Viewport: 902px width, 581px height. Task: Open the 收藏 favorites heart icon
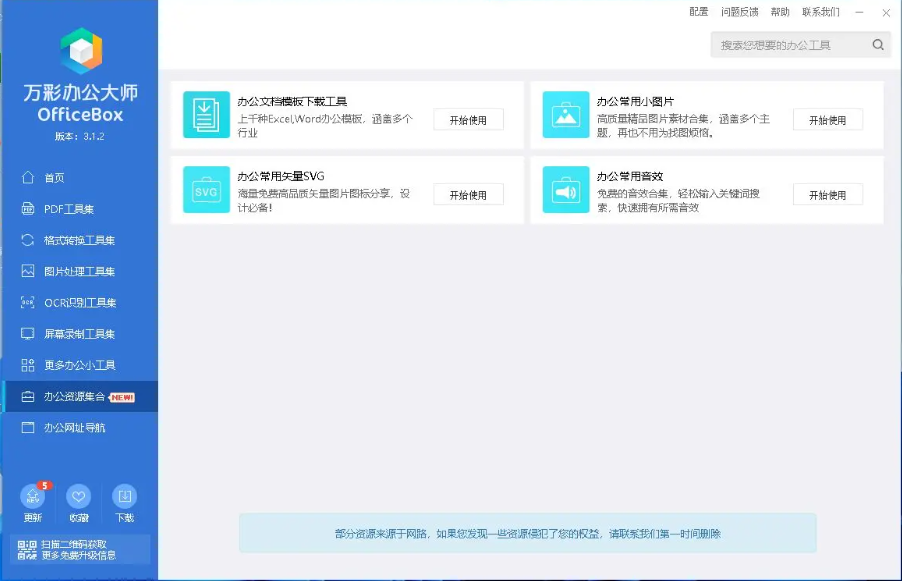(79, 497)
